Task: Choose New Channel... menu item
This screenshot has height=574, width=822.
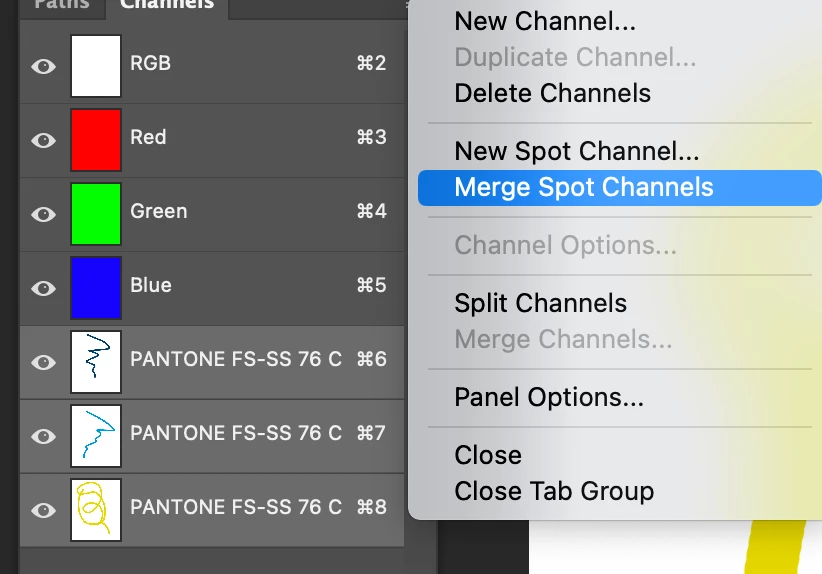Action: pos(544,21)
